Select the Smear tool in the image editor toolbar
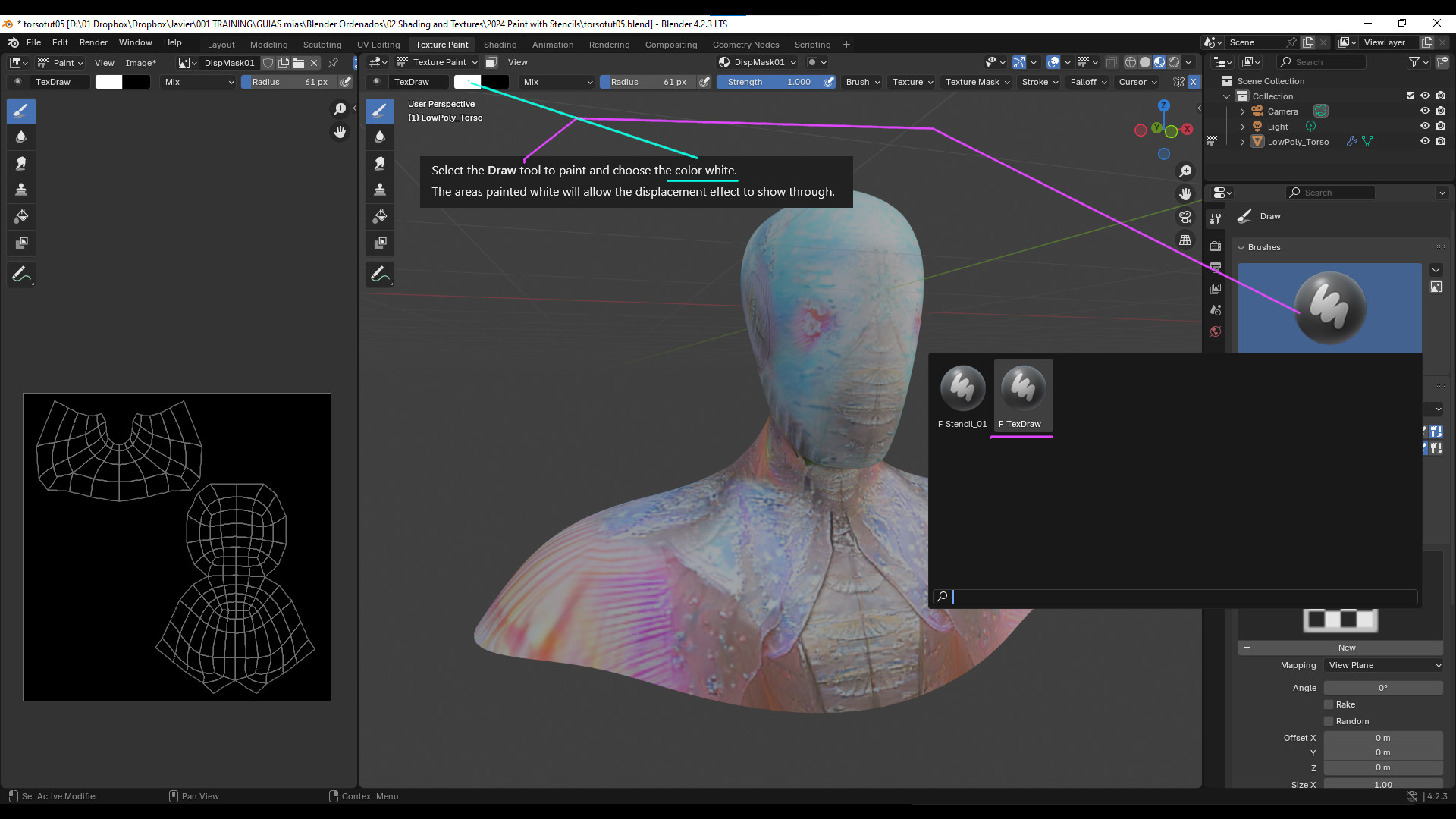The width and height of the screenshot is (1456, 819). 21,164
